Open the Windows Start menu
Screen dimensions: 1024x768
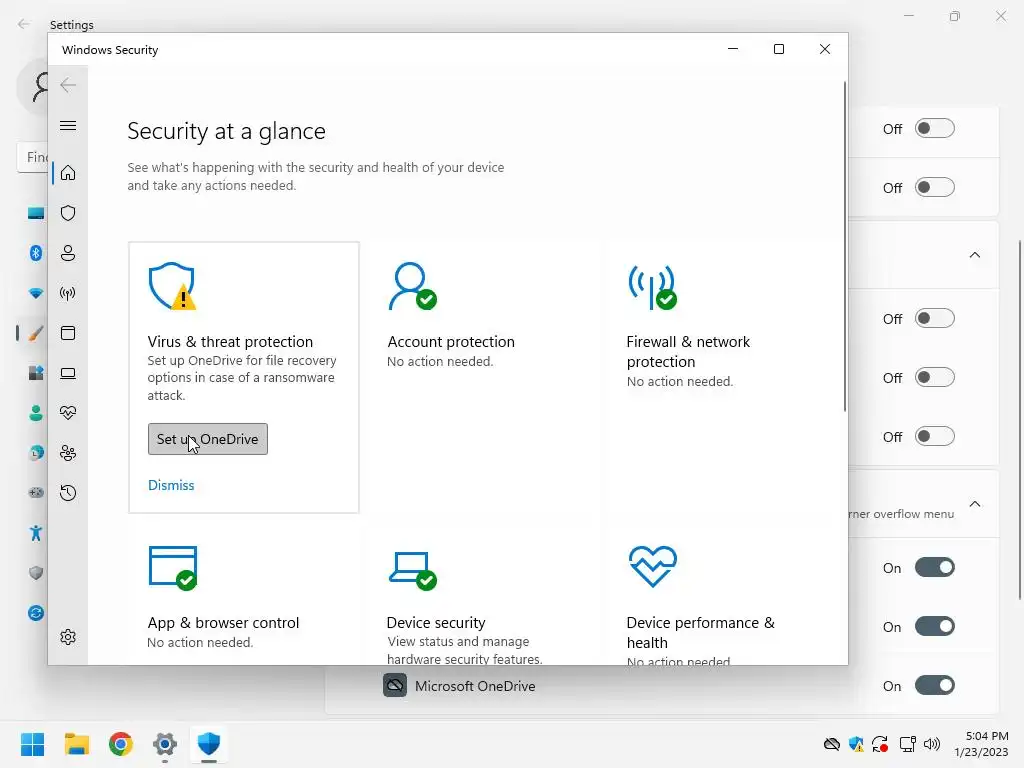click(x=32, y=744)
